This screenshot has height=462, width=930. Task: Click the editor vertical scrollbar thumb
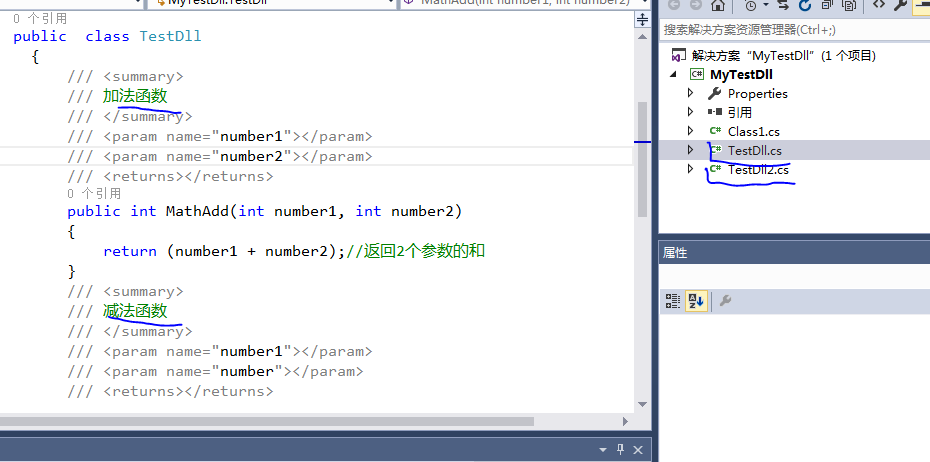pyautogui.click(x=642, y=160)
